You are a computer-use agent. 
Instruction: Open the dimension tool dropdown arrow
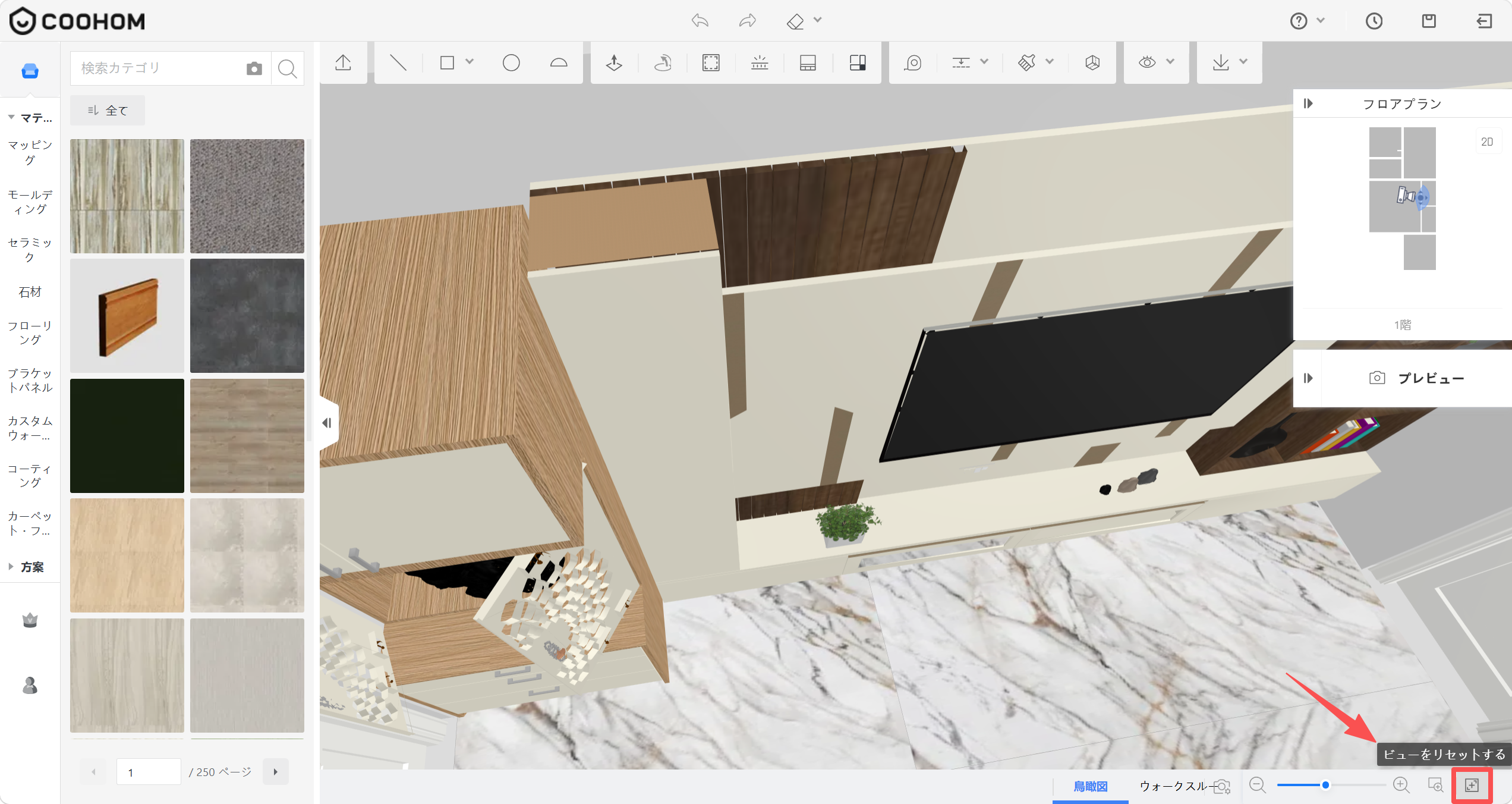pos(984,61)
